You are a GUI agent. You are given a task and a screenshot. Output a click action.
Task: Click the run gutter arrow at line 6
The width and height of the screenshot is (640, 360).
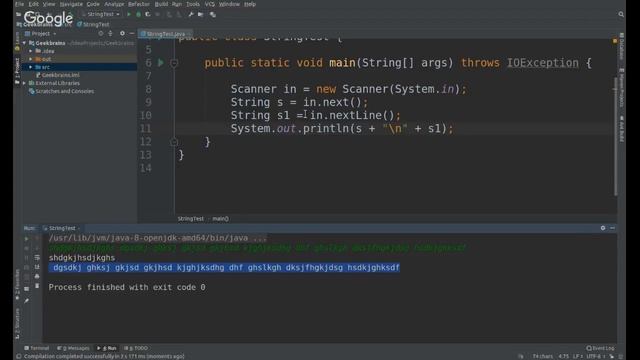[161, 63]
